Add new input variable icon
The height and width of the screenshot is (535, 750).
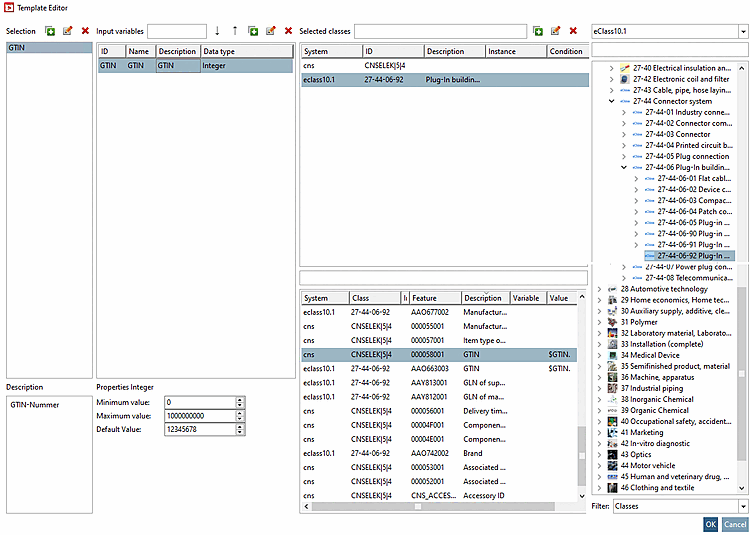point(253,32)
